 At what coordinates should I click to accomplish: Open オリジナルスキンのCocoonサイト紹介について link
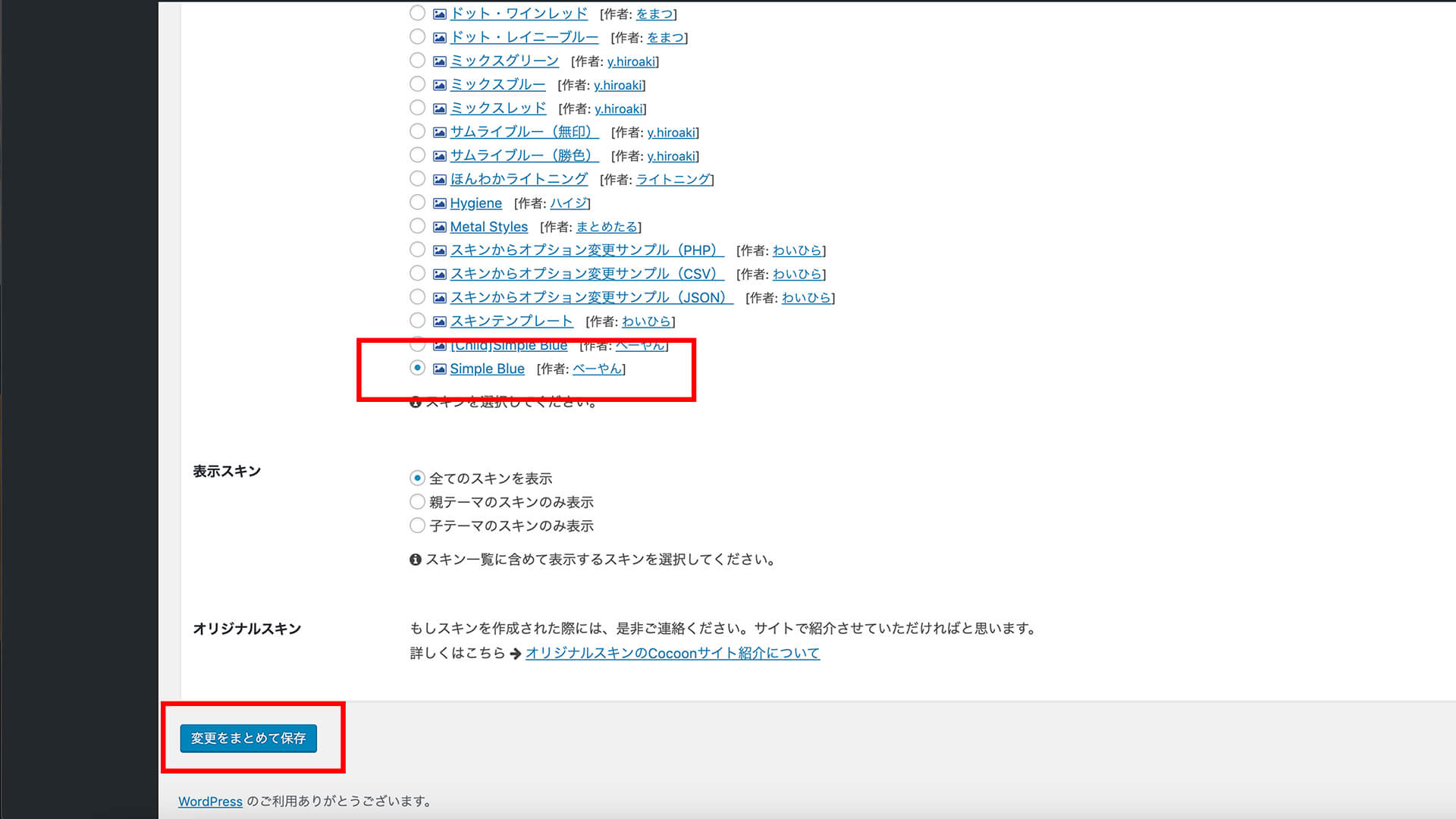pos(670,652)
